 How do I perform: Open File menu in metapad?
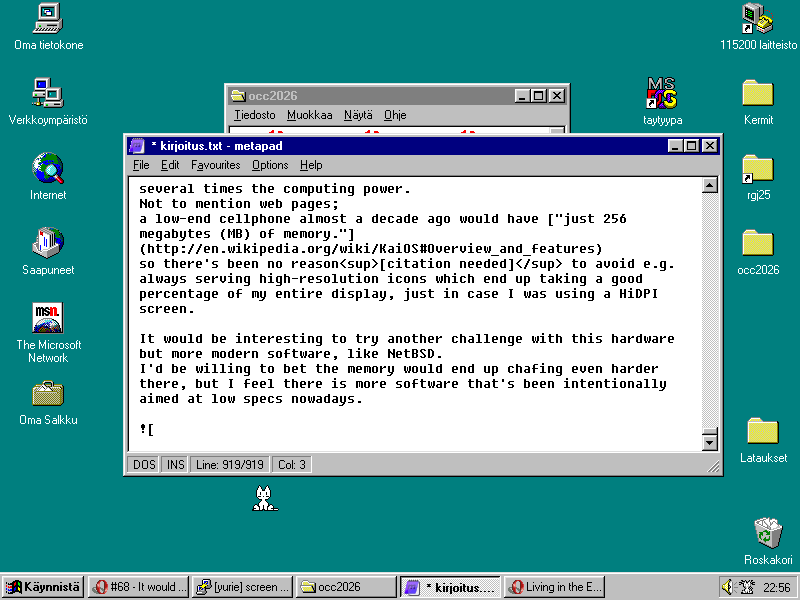(141, 165)
